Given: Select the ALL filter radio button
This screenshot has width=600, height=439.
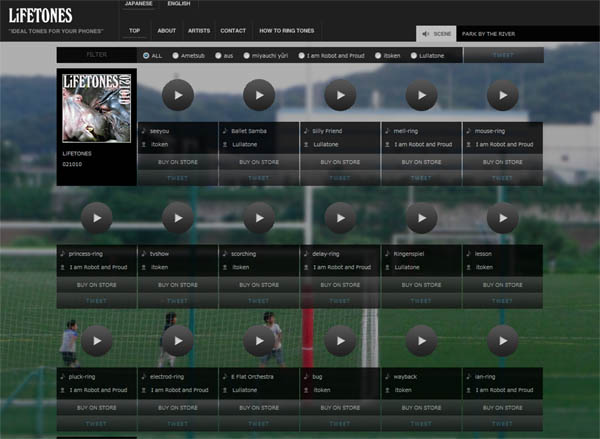Looking at the screenshot, I should (147, 55).
